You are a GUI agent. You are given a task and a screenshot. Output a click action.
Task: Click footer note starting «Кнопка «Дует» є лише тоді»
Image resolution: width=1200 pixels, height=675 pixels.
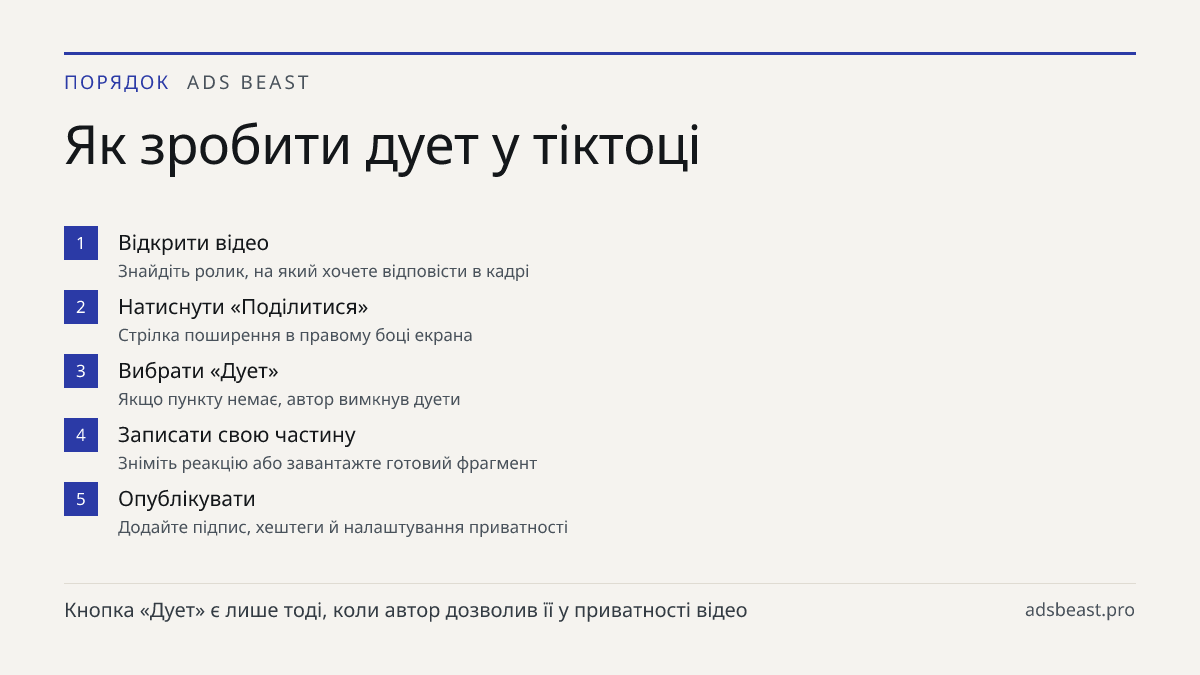(406, 610)
